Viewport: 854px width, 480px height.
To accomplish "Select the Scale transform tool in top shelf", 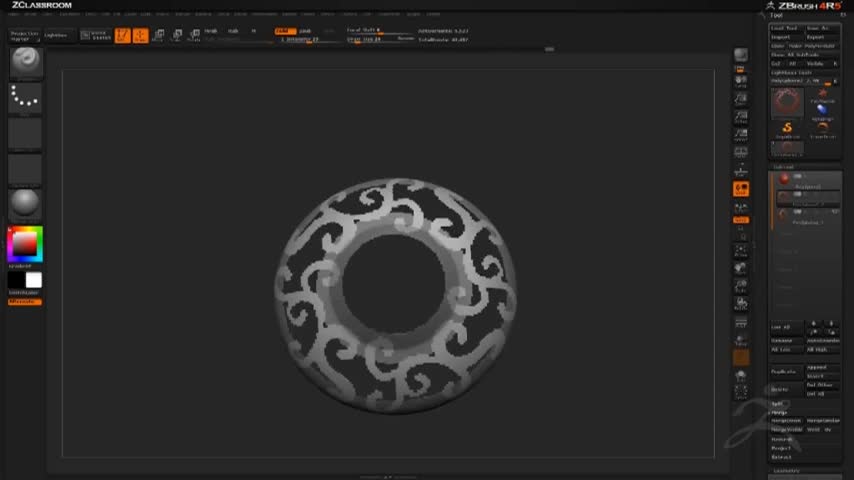I will point(177,36).
